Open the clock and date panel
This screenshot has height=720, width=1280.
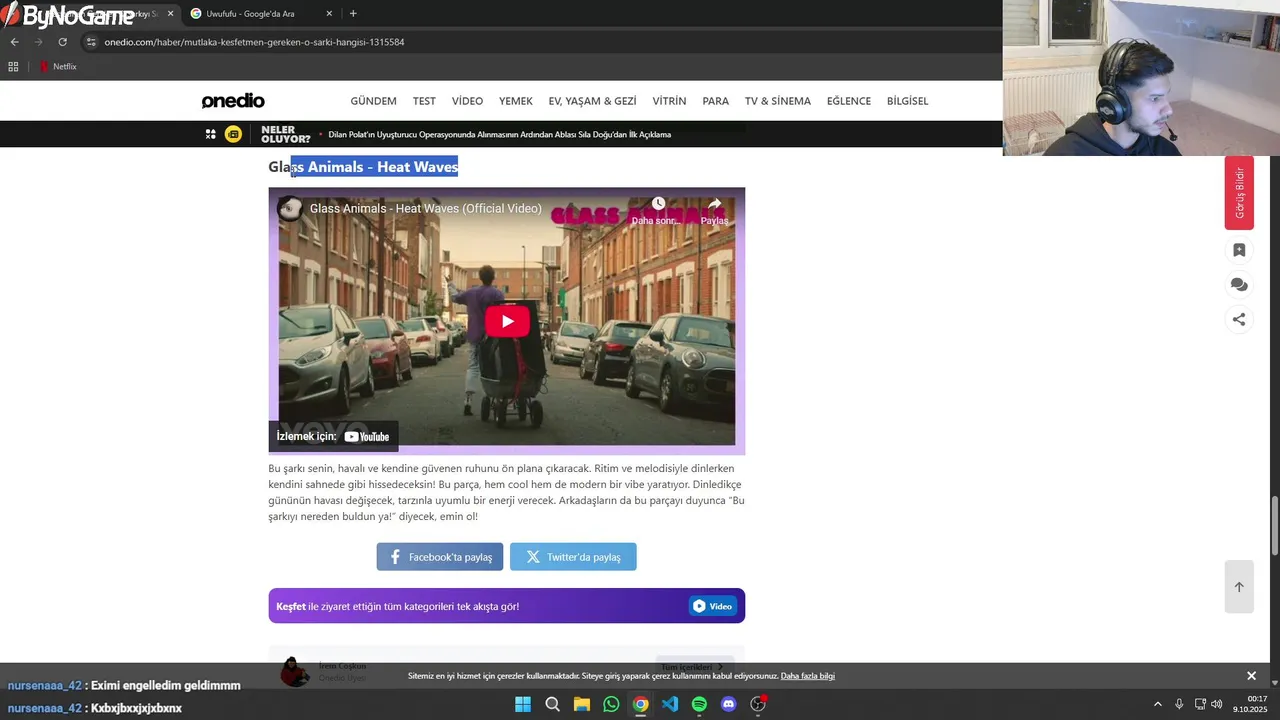1250,704
